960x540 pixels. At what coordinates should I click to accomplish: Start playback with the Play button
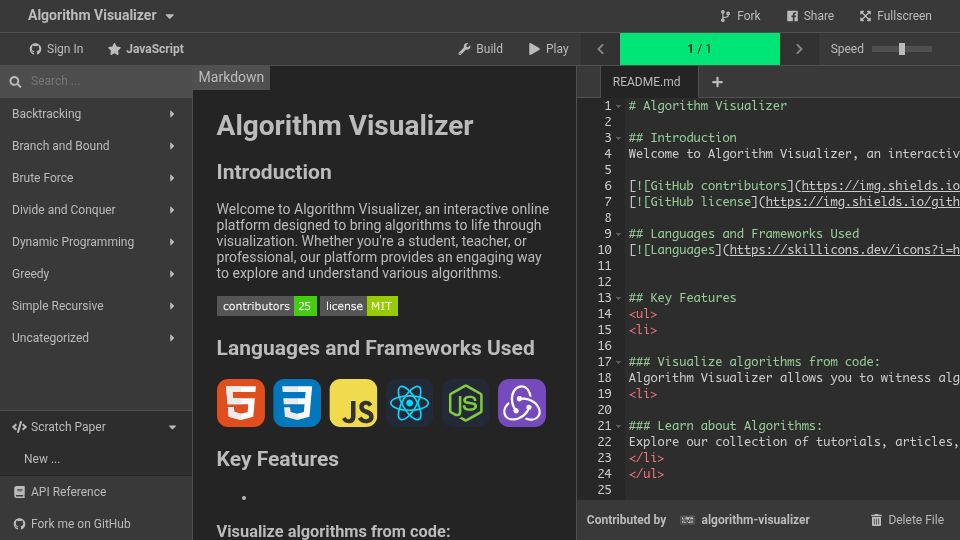(x=549, y=49)
